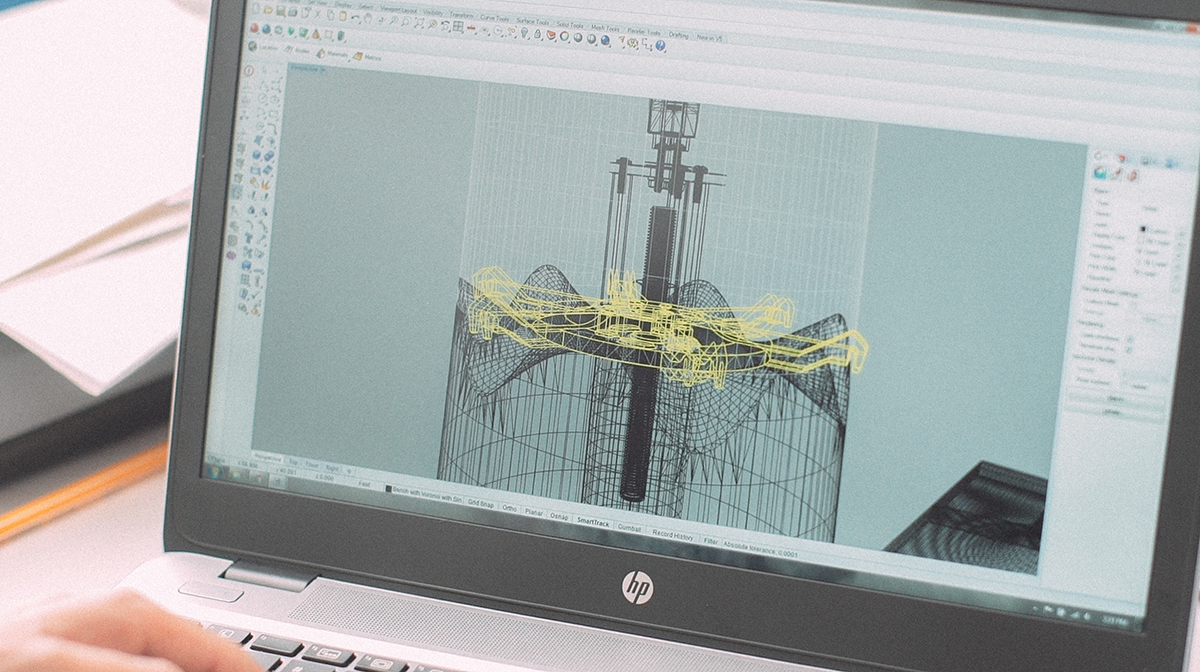
Task: Toggle Gumball in status bar
Action: pos(629,528)
